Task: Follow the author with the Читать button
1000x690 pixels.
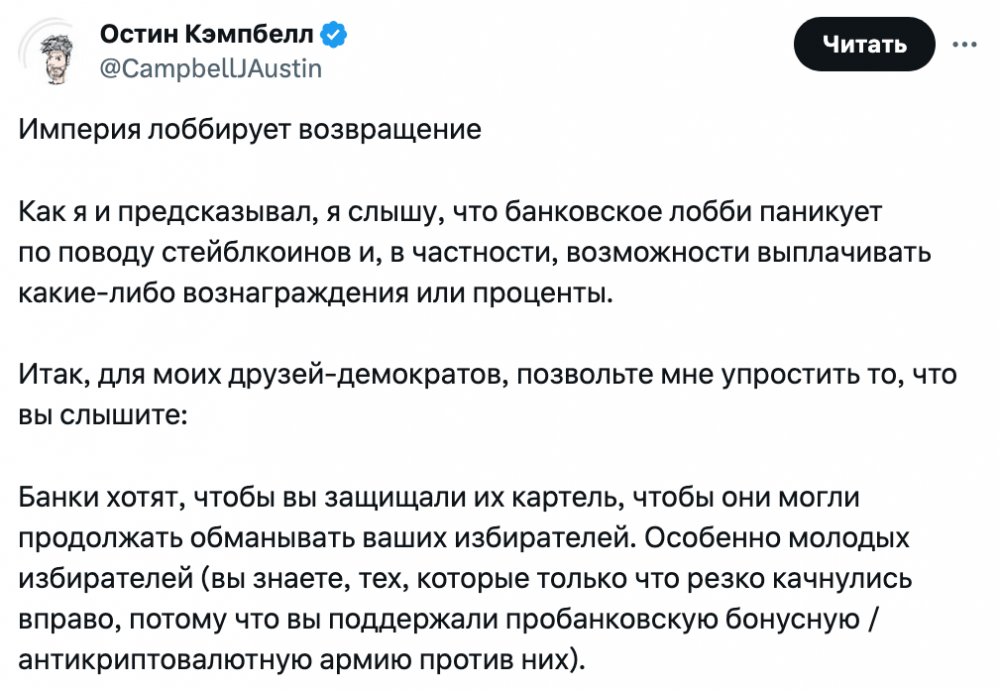Action: click(864, 44)
